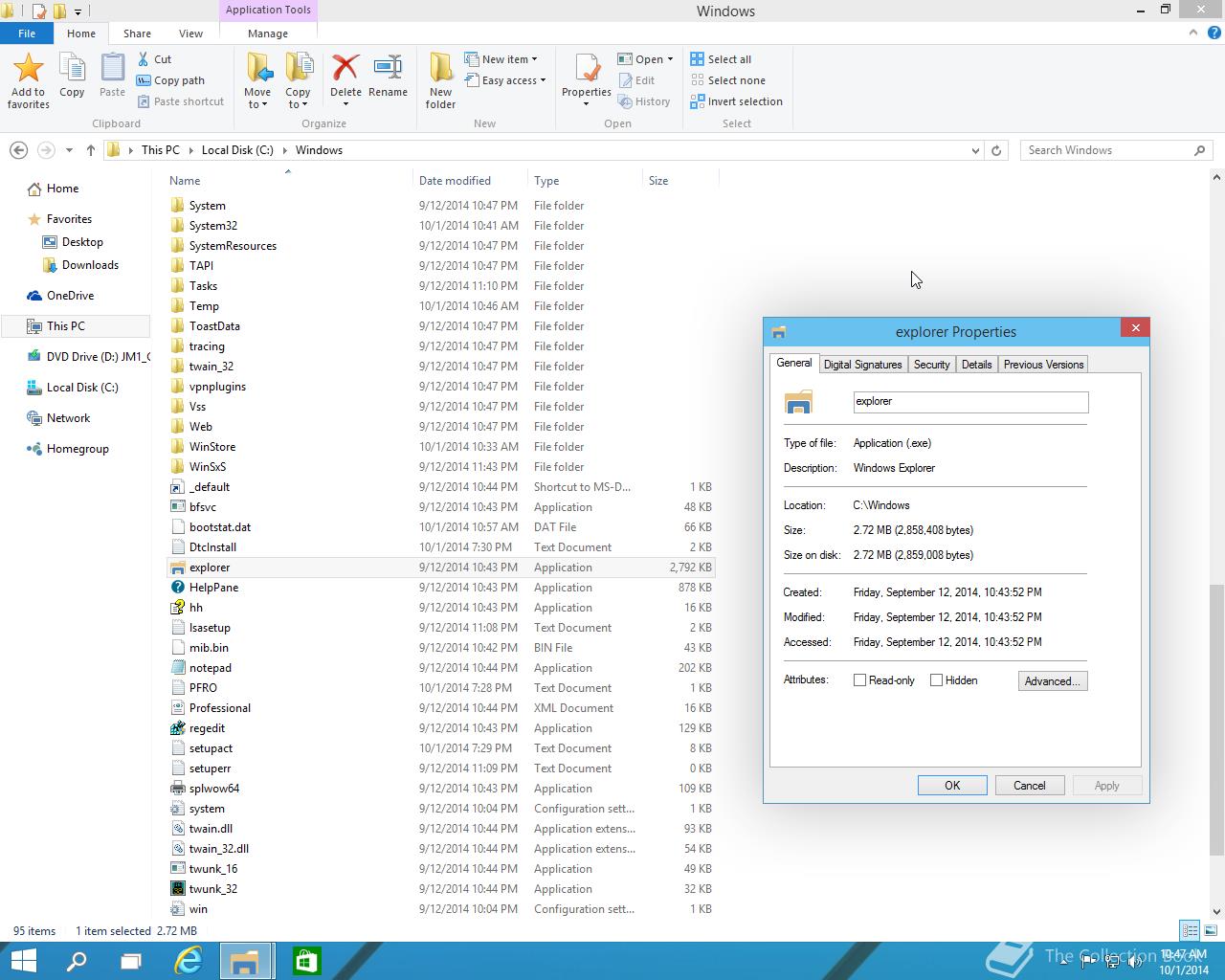Screen dimensions: 1225x980
Task: Click This PC in address breadcrumb
Action: 160,150
